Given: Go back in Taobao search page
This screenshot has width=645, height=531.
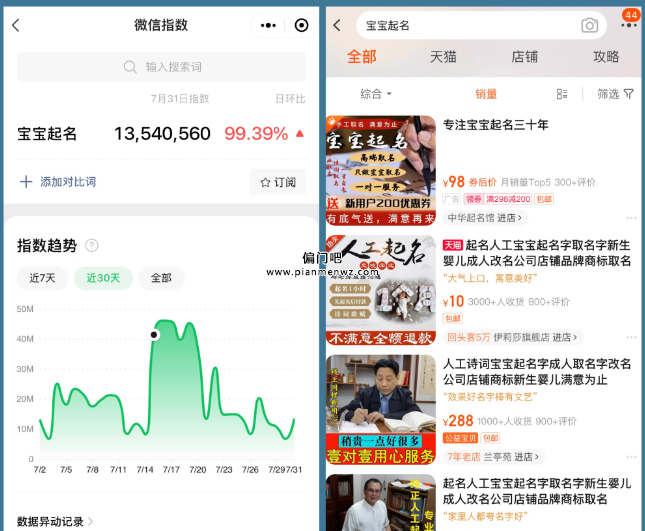Looking at the screenshot, I should [x=337, y=26].
